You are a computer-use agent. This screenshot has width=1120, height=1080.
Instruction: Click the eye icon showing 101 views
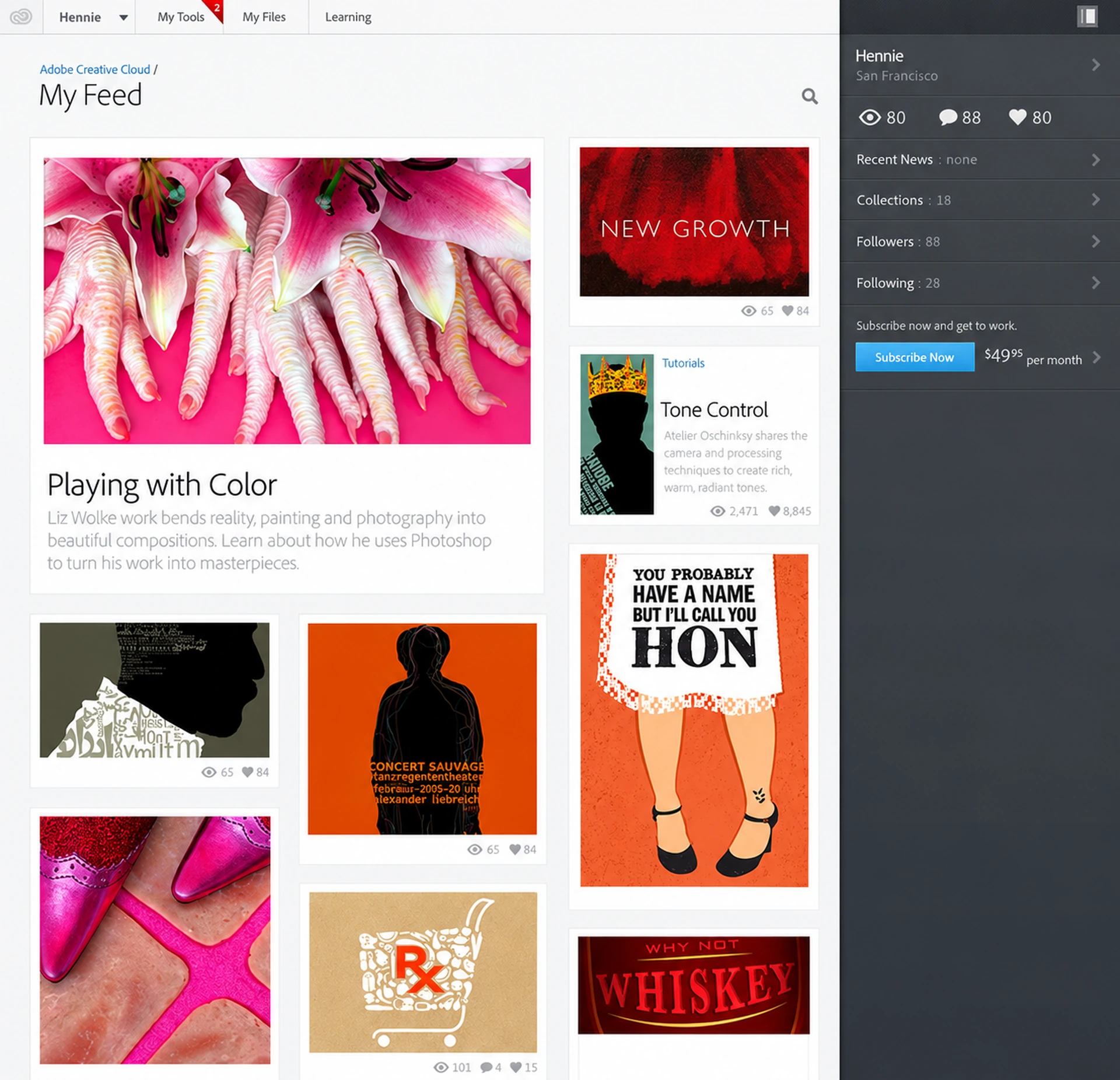pyautogui.click(x=441, y=1067)
